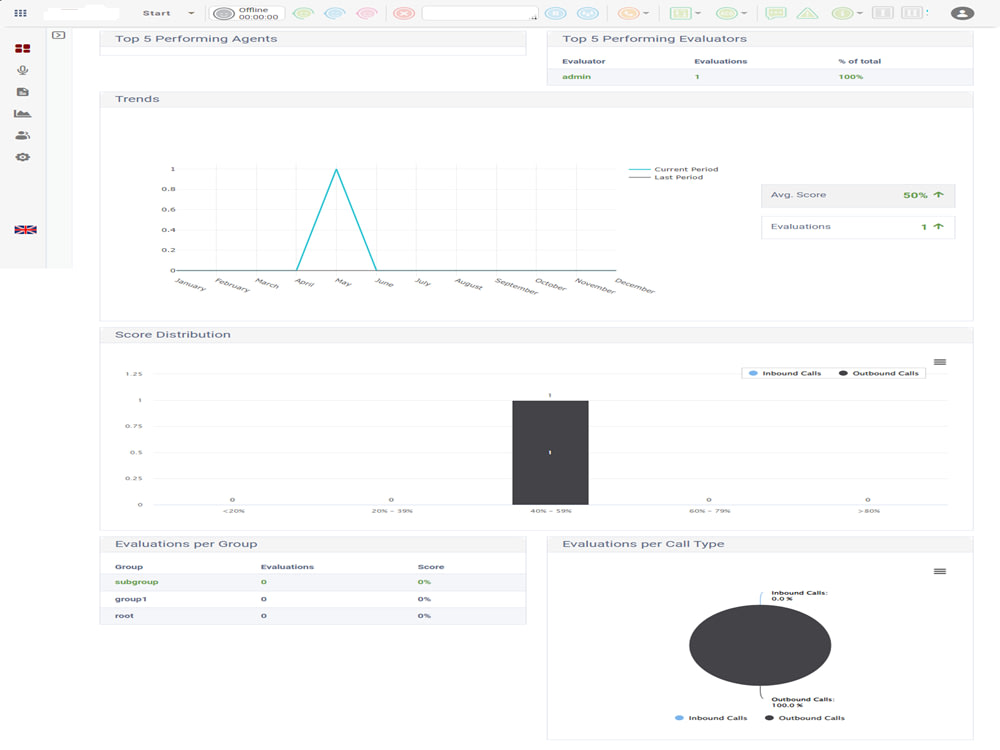Click the second gray layout panel icon
Screen dimensions: 1000x750
pyautogui.click(x=912, y=13)
